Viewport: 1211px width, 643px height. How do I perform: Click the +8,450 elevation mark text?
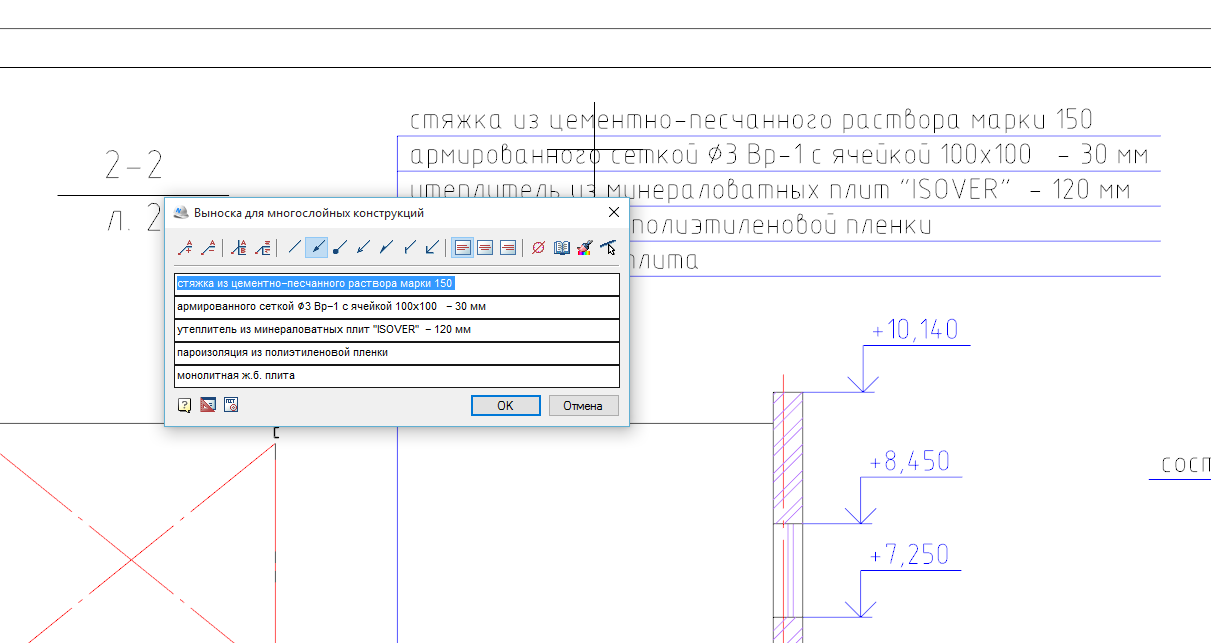910,463
